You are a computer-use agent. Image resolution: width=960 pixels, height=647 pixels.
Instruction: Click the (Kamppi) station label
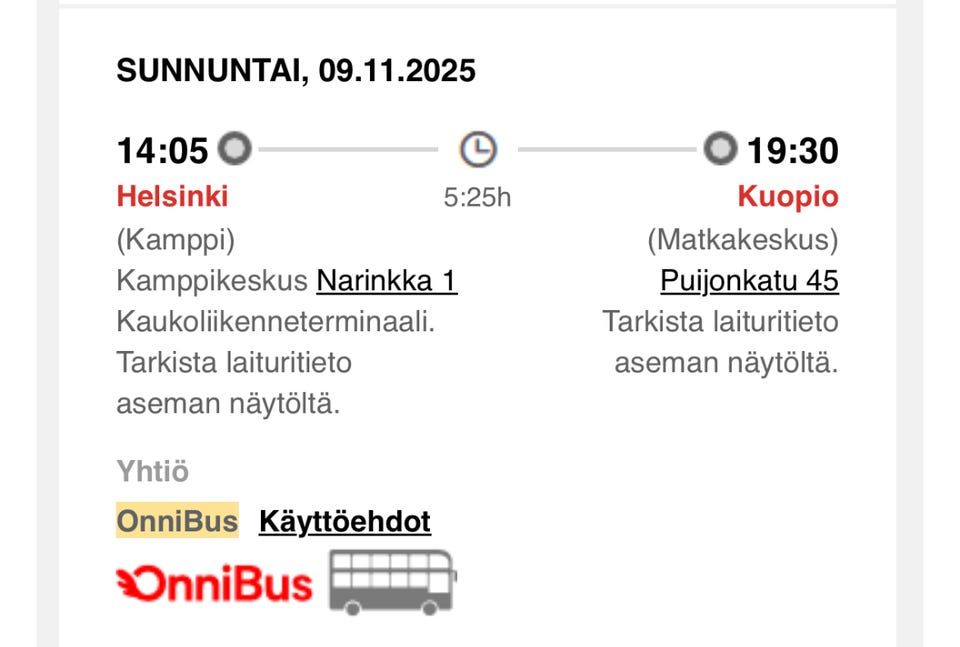[x=176, y=240]
